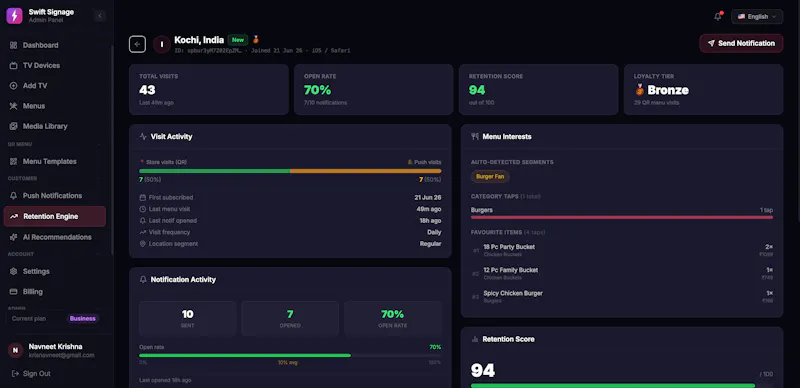Click the New badge beside Kochi, India
The height and width of the screenshot is (388, 800).
[238, 40]
